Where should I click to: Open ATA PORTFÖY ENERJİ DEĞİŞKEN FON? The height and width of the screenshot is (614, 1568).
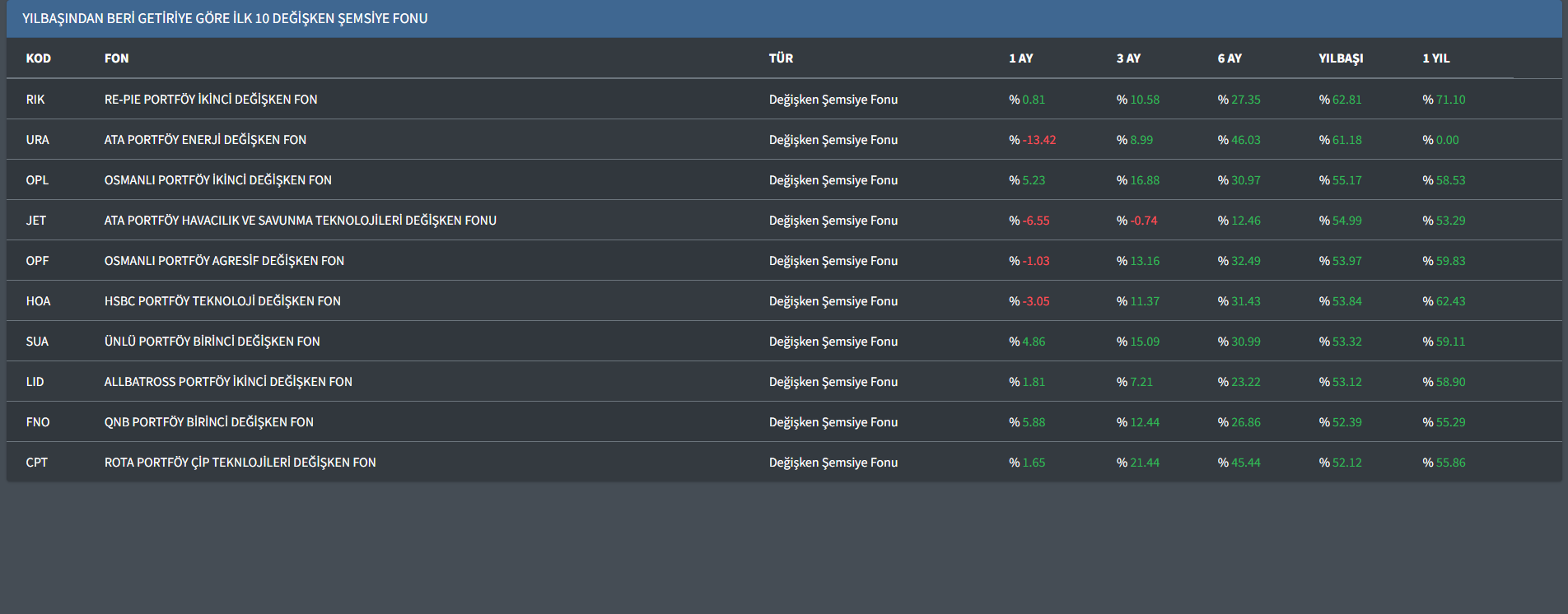205,140
